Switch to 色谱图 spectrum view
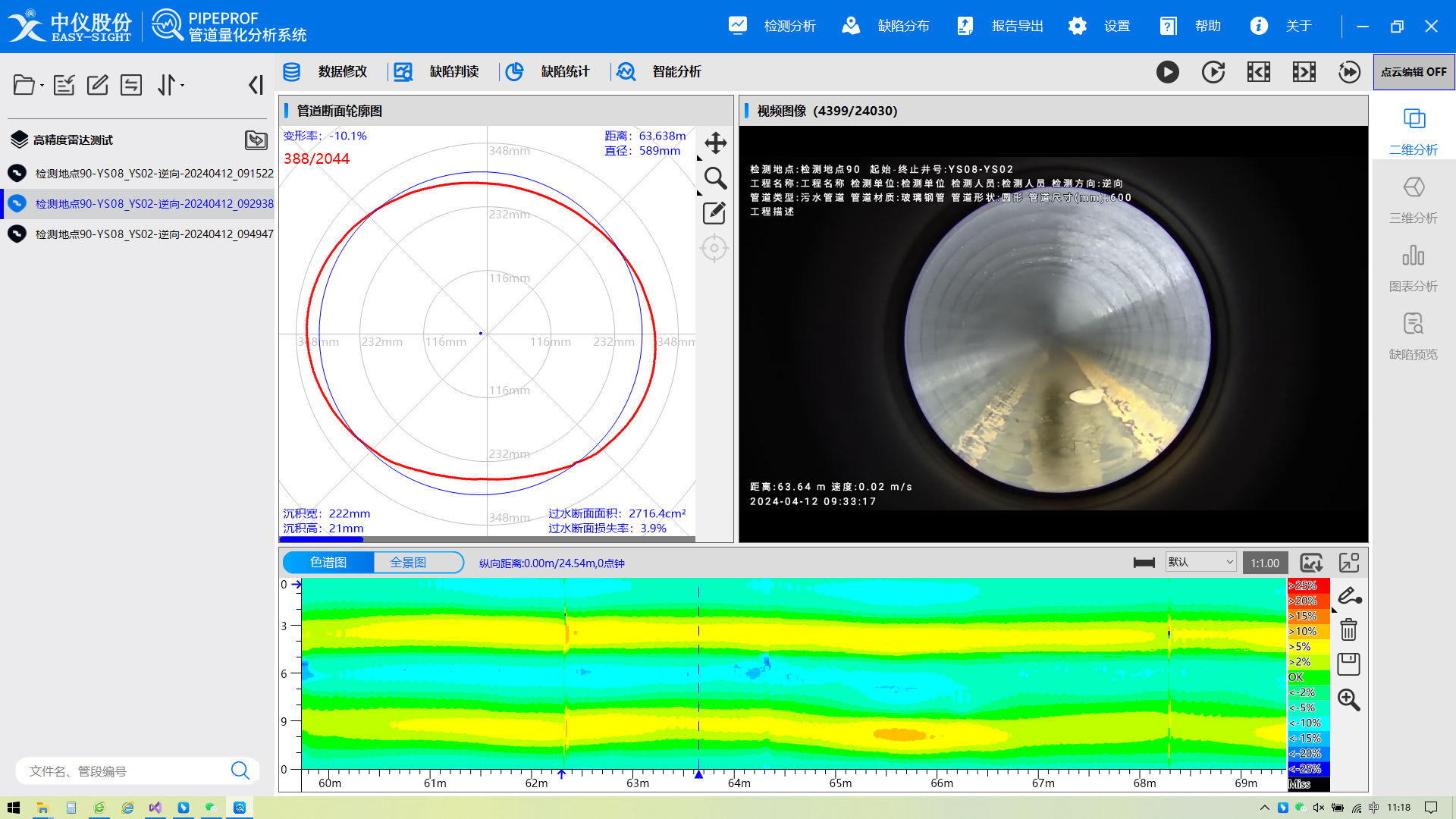1456x819 pixels. tap(328, 563)
